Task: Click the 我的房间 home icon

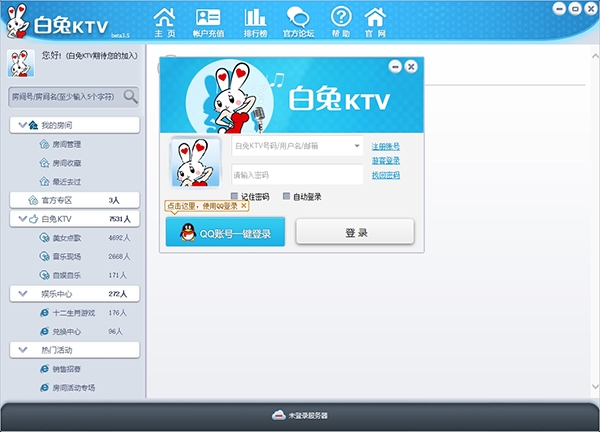Action: click(x=33, y=125)
